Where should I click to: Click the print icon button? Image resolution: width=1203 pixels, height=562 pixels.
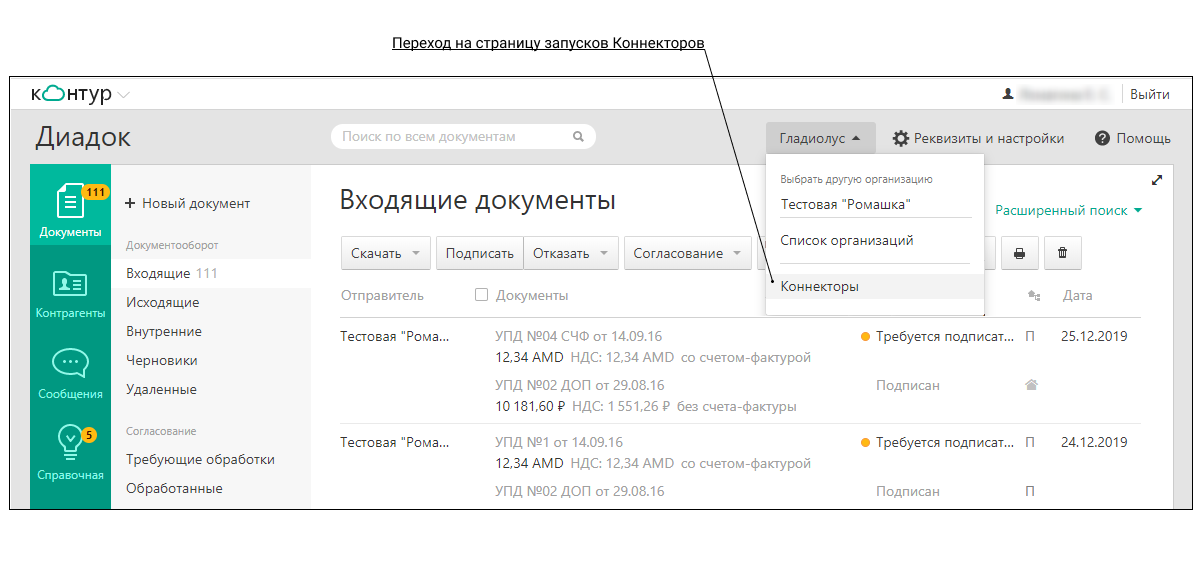tap(1019, 254)
